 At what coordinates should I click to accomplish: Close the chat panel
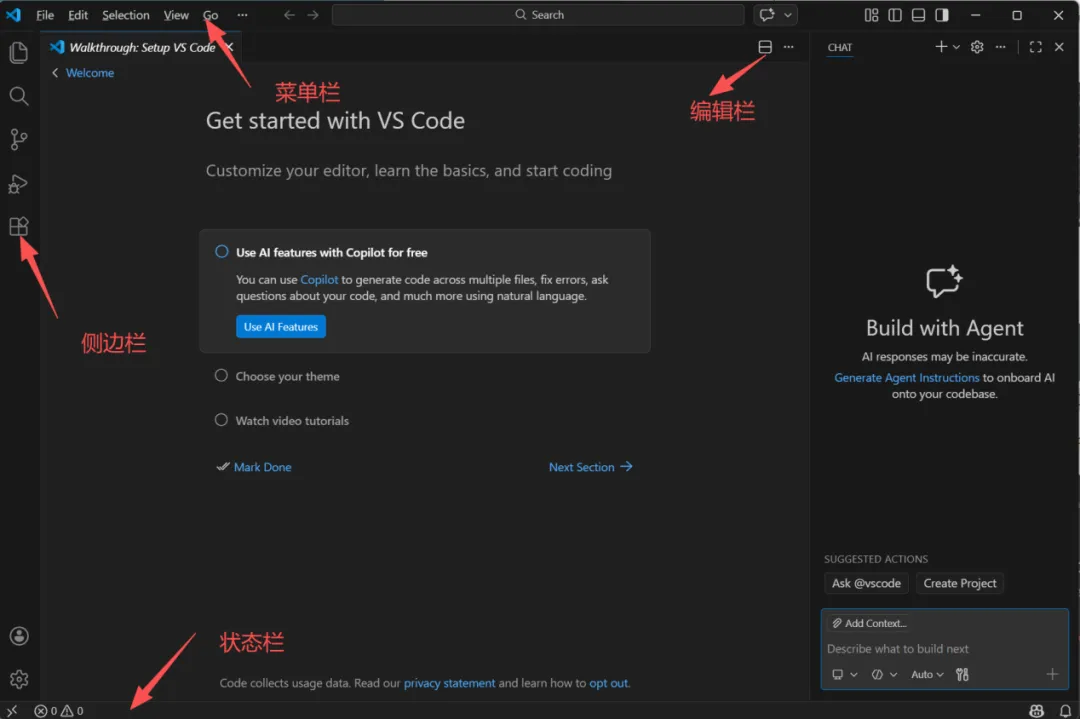(x=1059, y=47)
